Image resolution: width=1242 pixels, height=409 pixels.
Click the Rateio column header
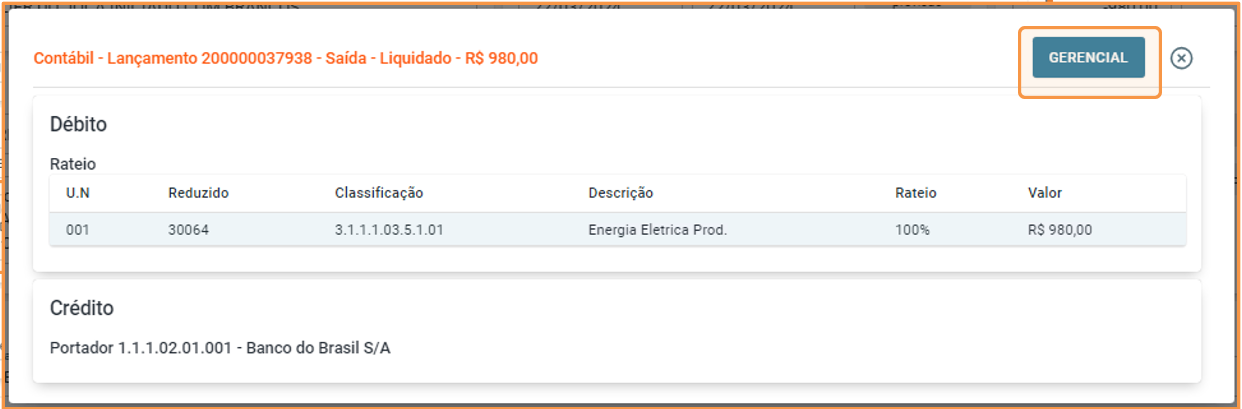(x=916, y=193)
